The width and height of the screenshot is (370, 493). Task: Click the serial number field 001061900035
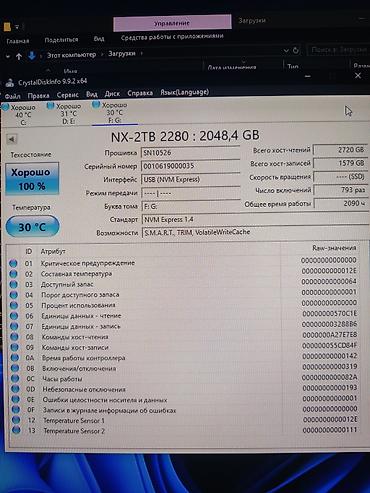(x=190, y=166)
